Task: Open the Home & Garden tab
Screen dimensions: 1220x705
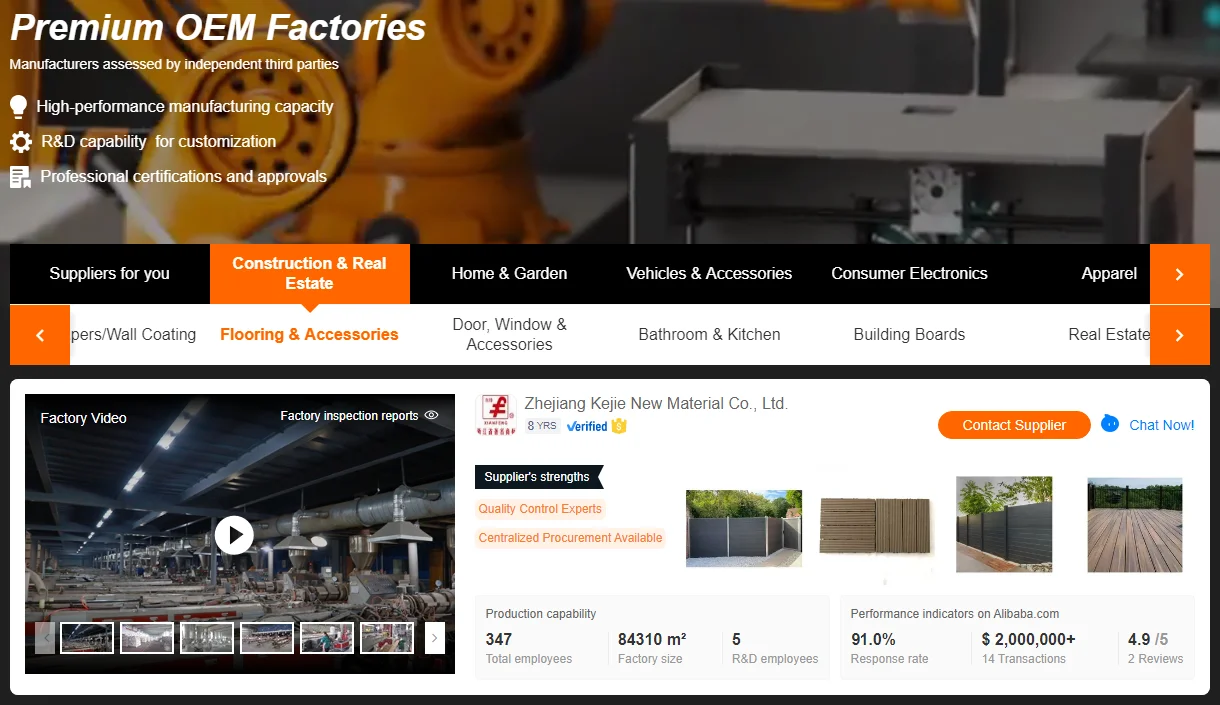Action: pyautogui.click(x=509, y=274)
